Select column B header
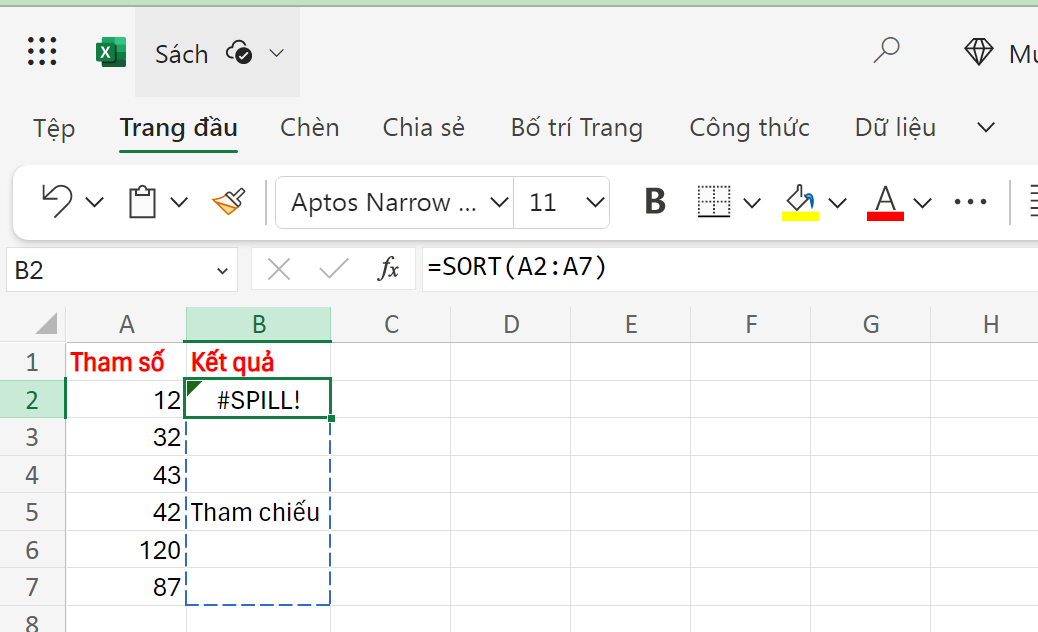This screenshot has height=632, width=1038. pos(259,324)
